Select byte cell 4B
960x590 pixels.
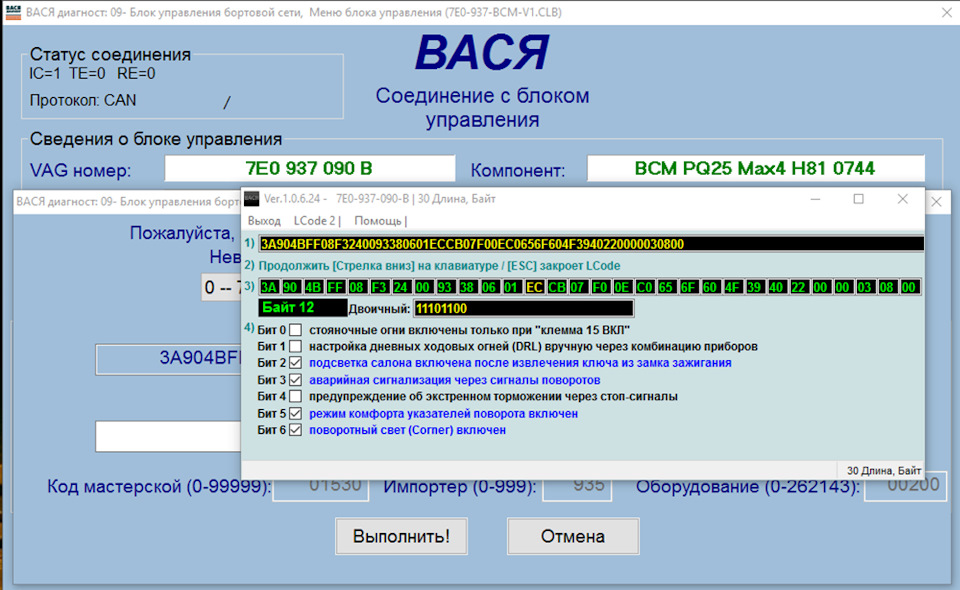(x=313, y=287)
